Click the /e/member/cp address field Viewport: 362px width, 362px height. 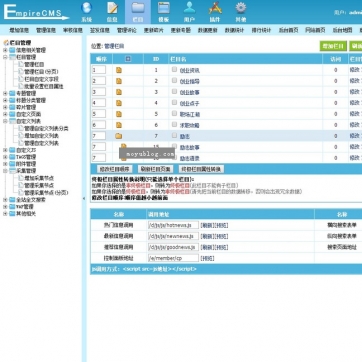[x=173, y=258]
